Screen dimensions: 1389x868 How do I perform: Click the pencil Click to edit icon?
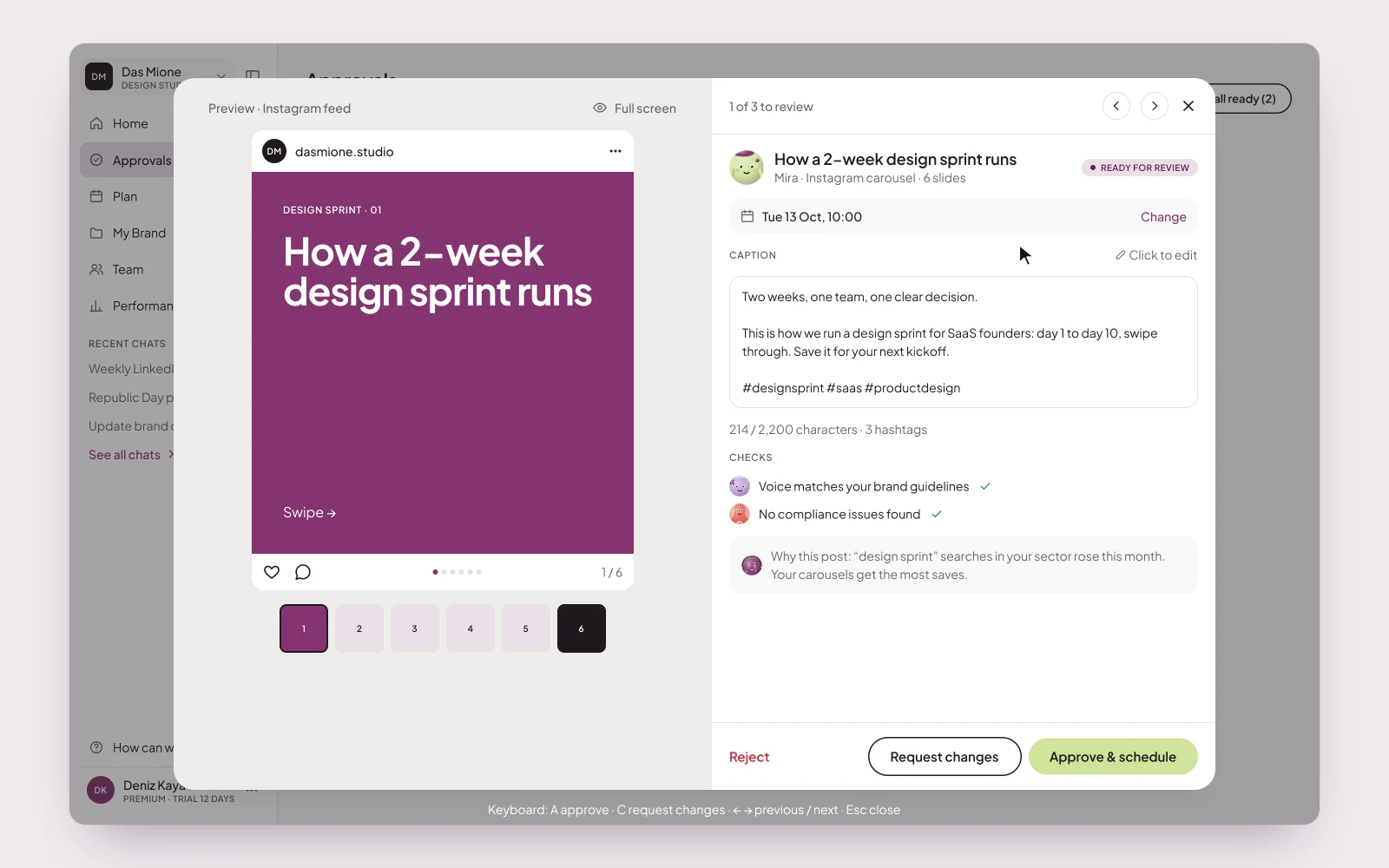pos(1121,255)
